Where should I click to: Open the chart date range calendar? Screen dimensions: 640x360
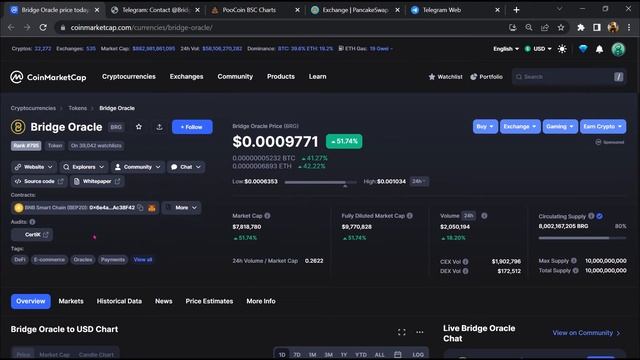tap(398, 355)
